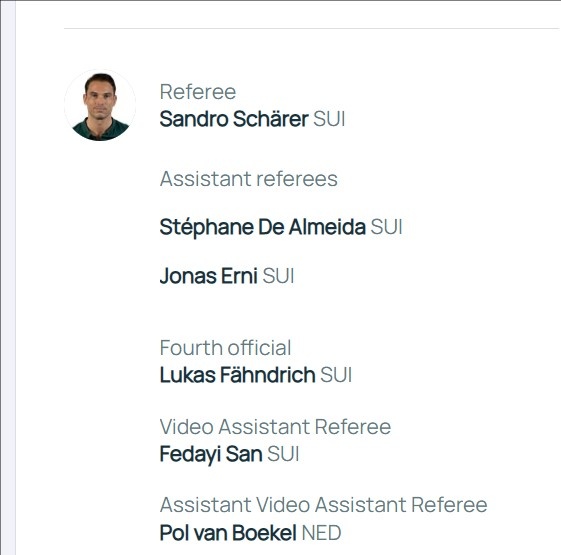561x555 pixels.
Task: Select assistant referee Jonas Erni
Action: click(209, 276)
